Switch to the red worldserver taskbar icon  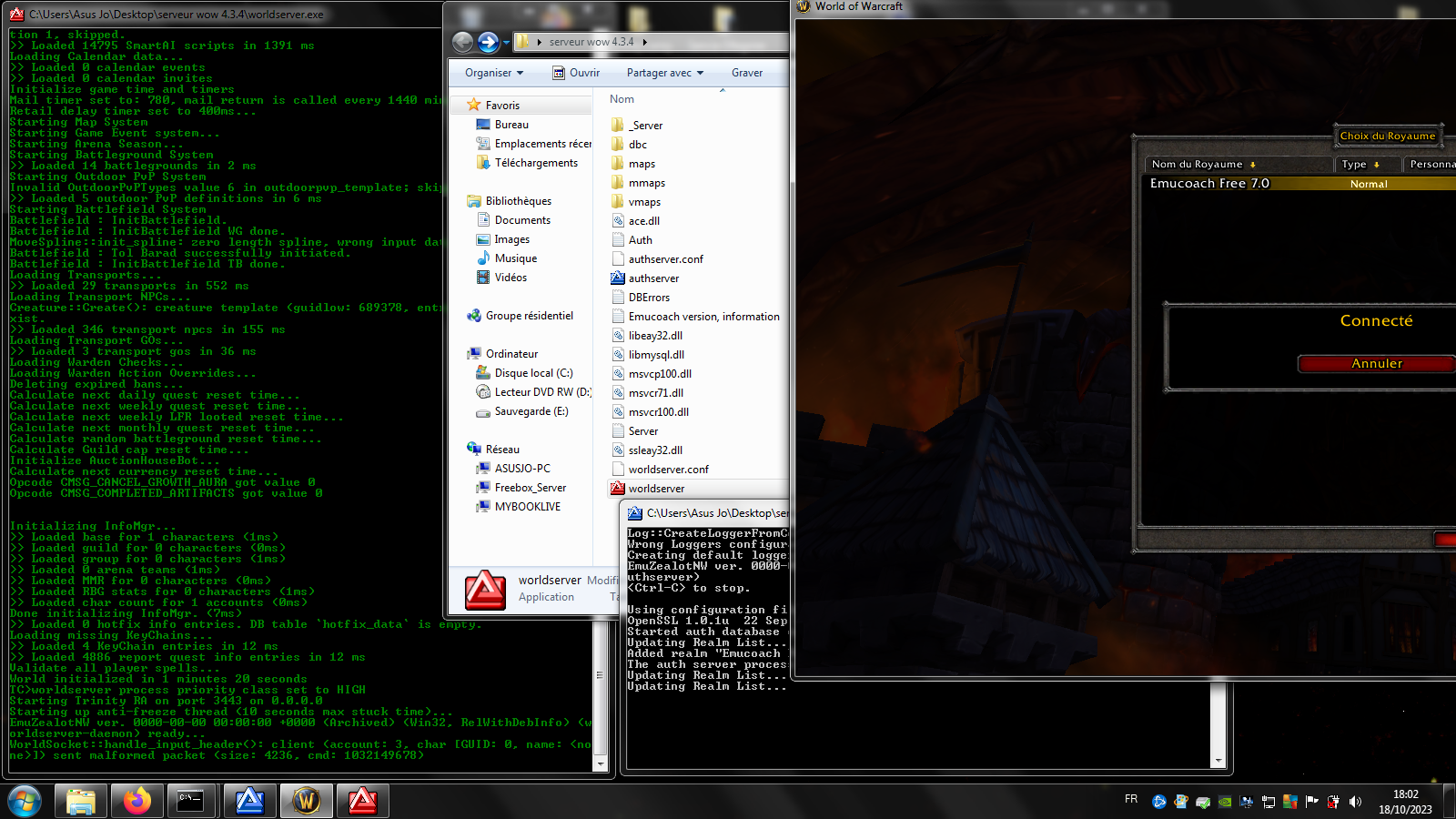pos(363,801)
